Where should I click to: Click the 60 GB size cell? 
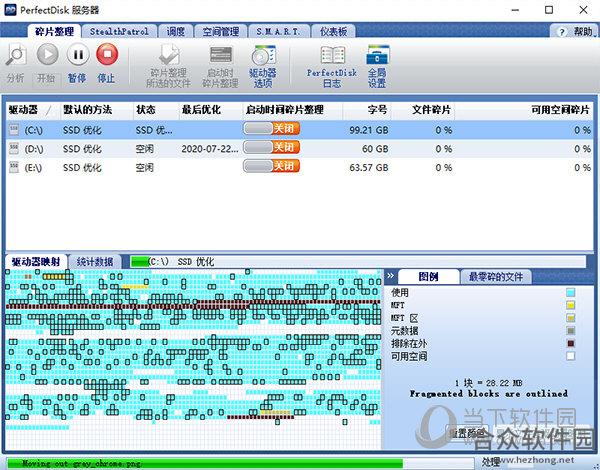tap(375, 149)
